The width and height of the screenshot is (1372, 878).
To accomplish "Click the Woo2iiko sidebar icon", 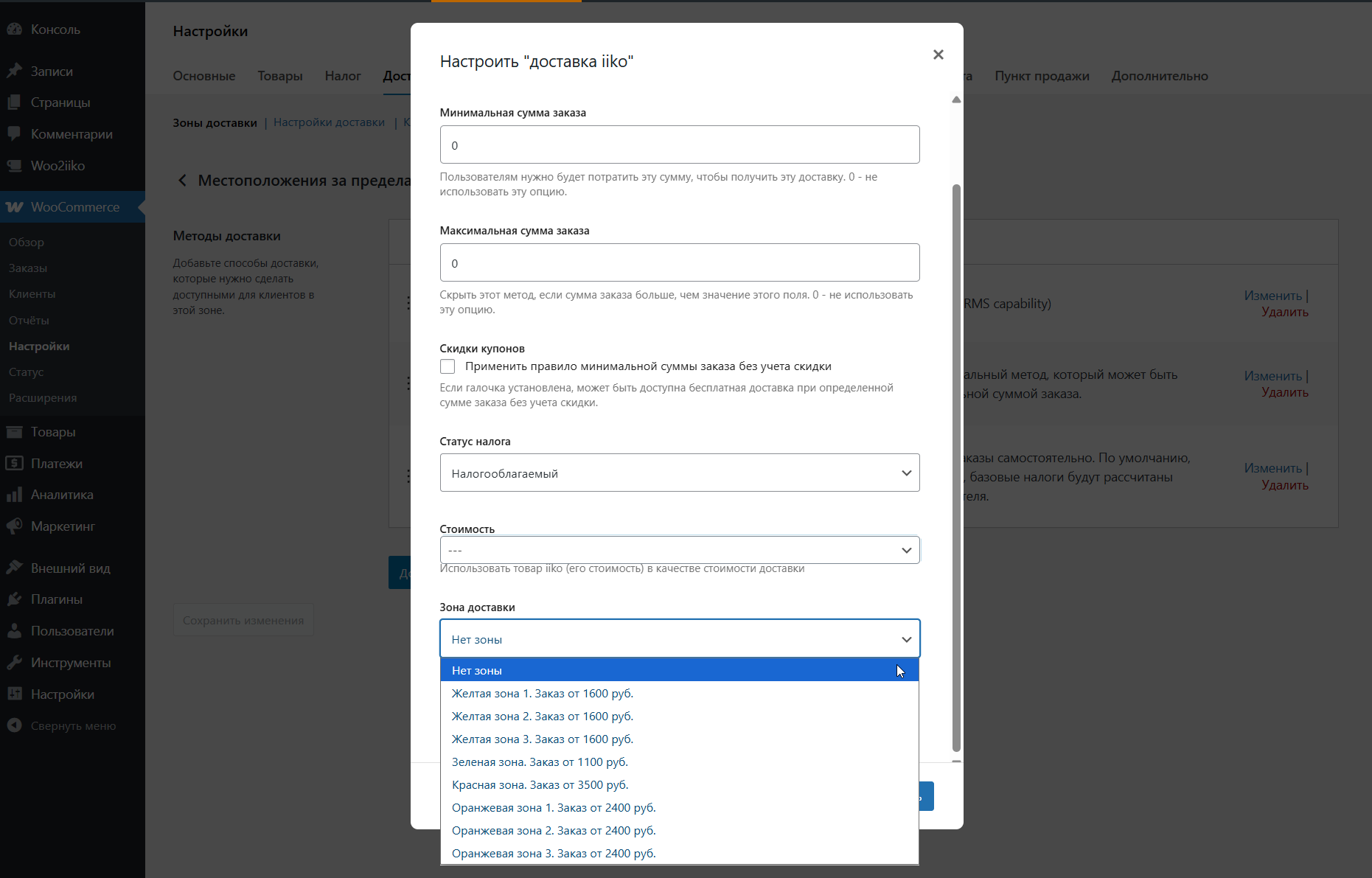I will coord(14,165).
